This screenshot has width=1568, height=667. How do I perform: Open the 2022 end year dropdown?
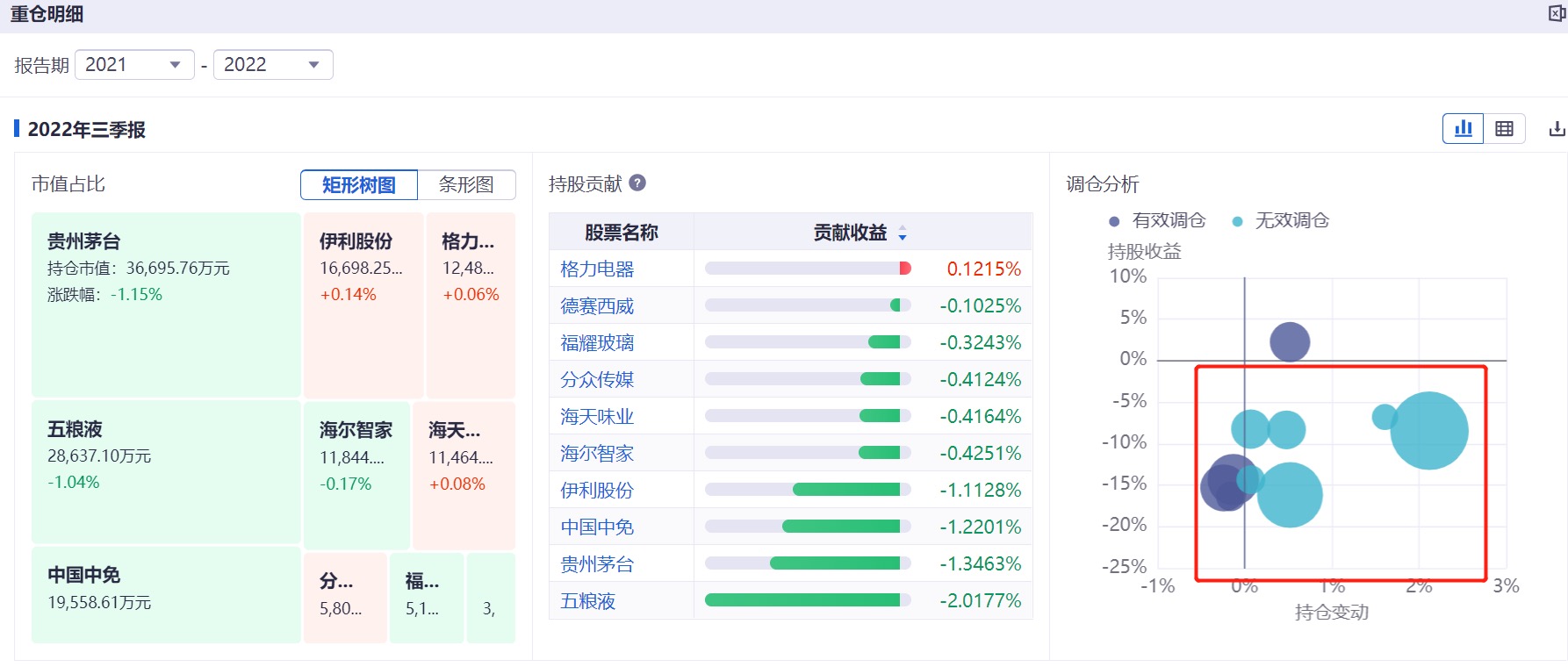point(273,65)
